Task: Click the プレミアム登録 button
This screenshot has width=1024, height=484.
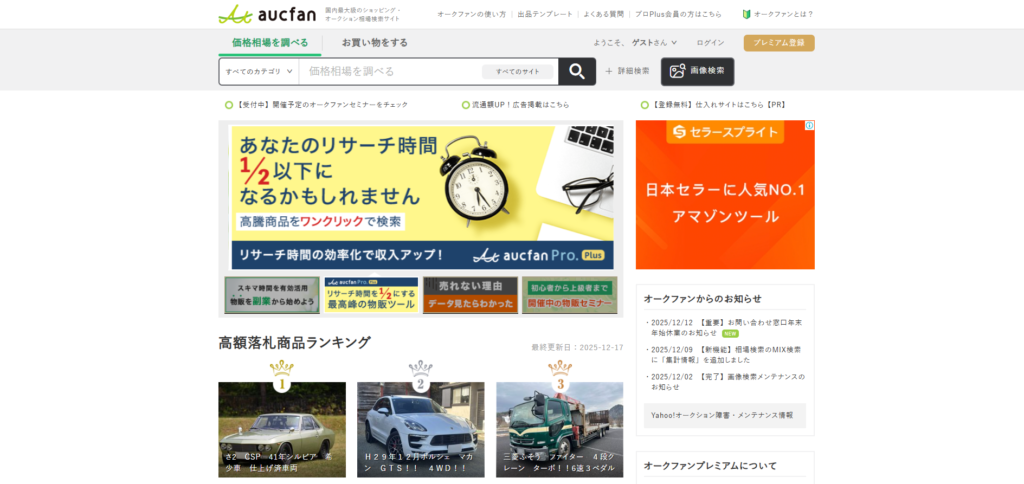Action: (778, 43)
